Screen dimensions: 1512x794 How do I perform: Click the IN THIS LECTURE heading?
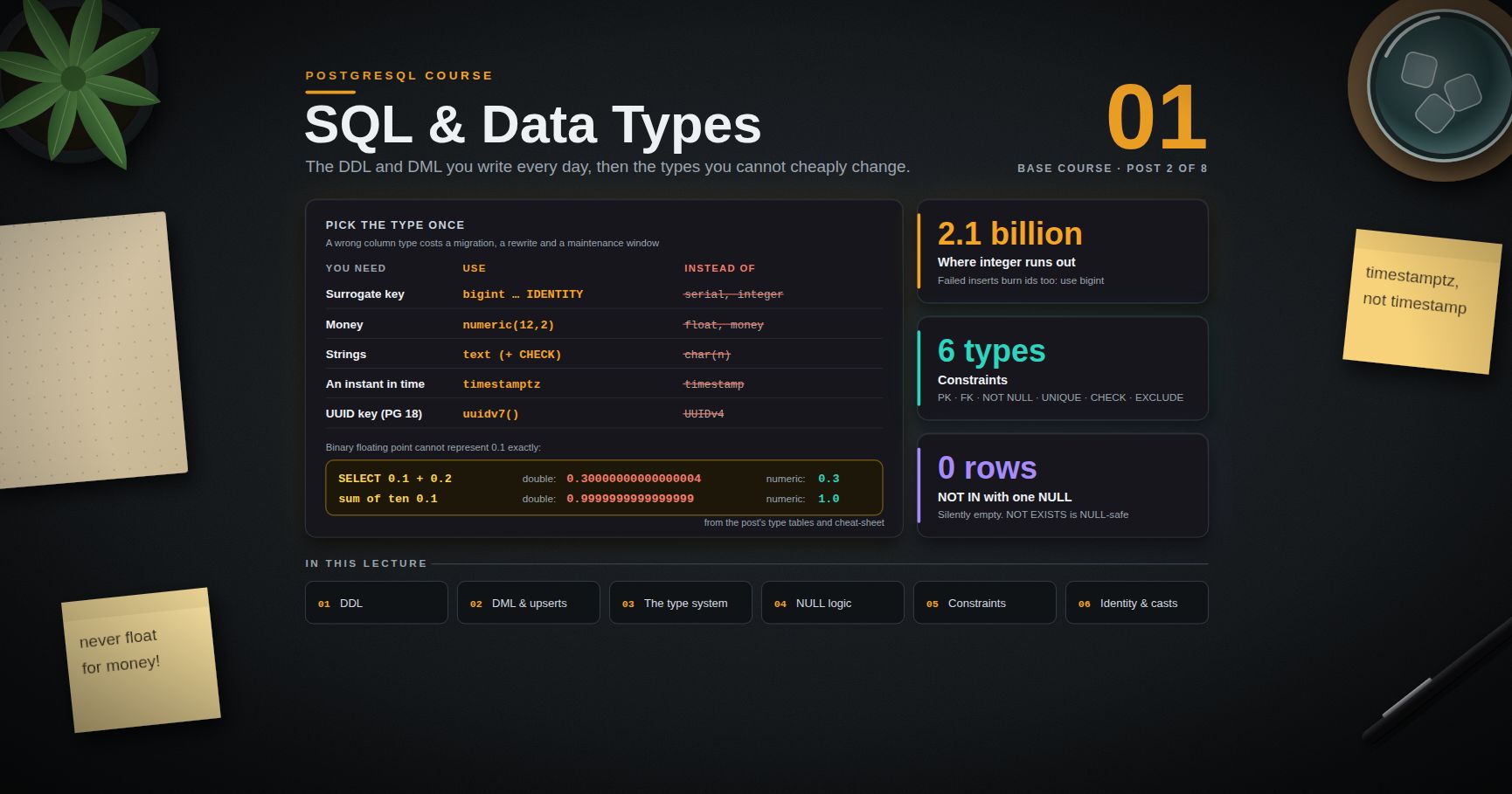(x=366, y=563)
